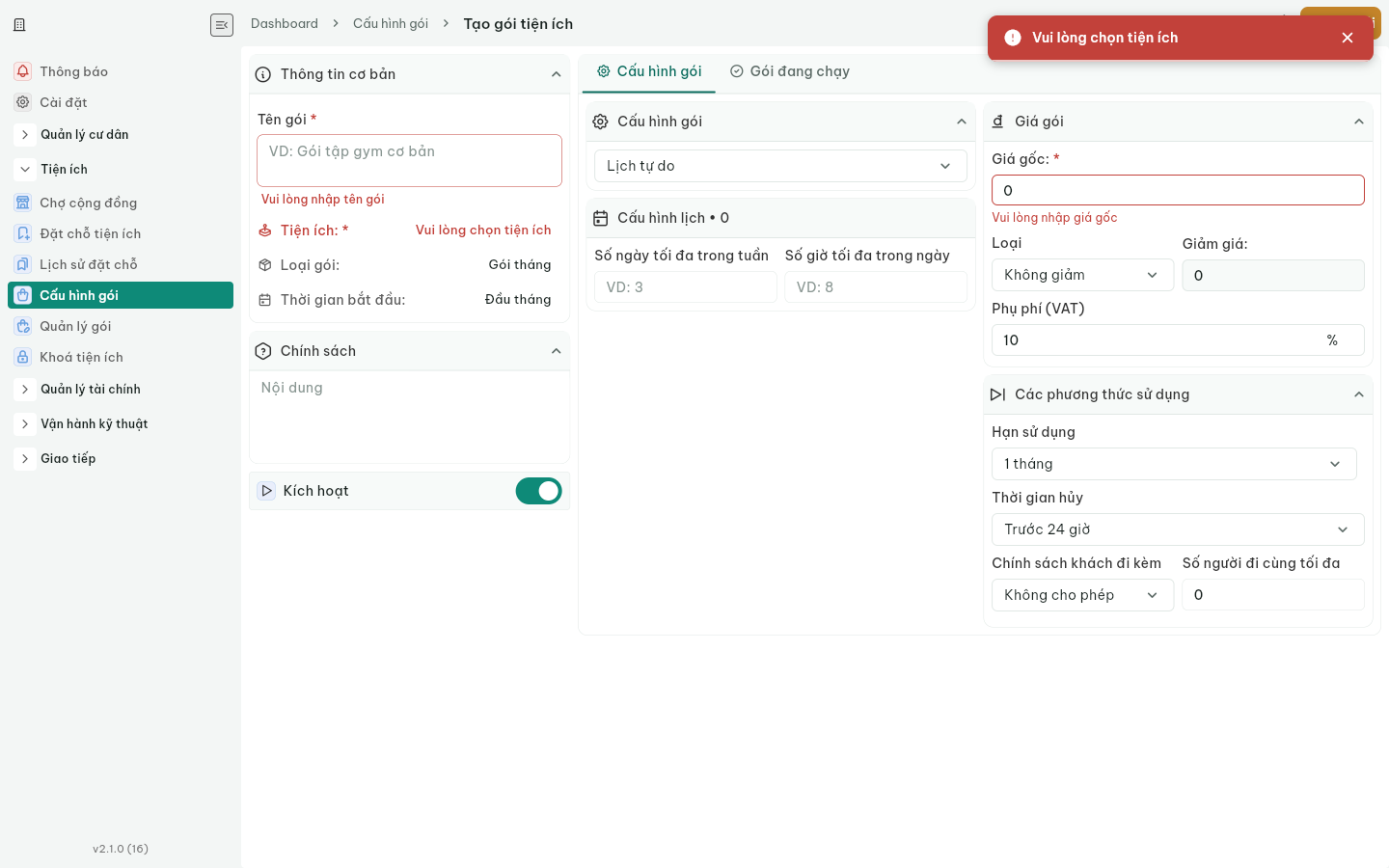This screenshot has width=1389, height=868.
Task: Dismiss the error notification toast
Action: [x=1348, y=38]
